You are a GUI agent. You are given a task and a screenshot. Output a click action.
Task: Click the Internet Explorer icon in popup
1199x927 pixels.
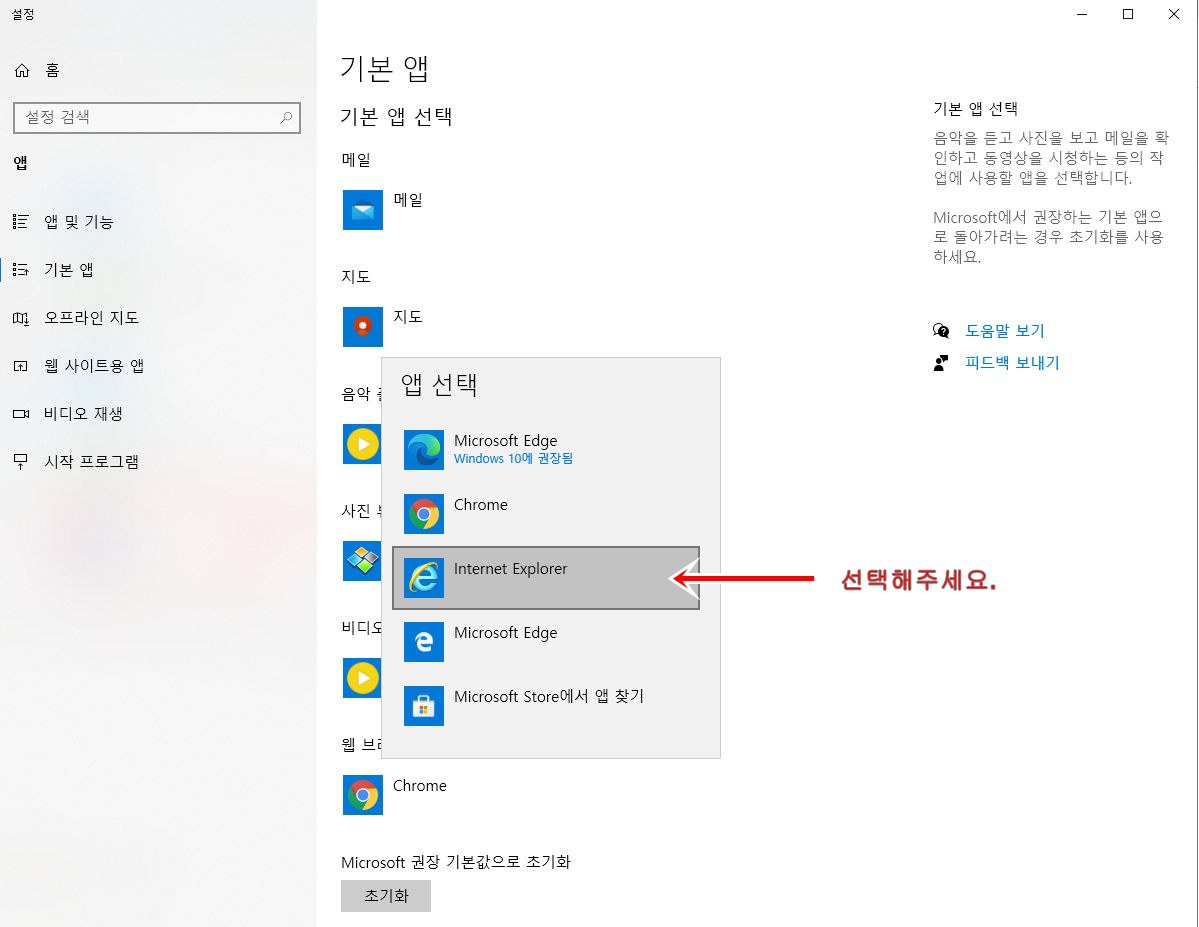[x=424, y=577]
